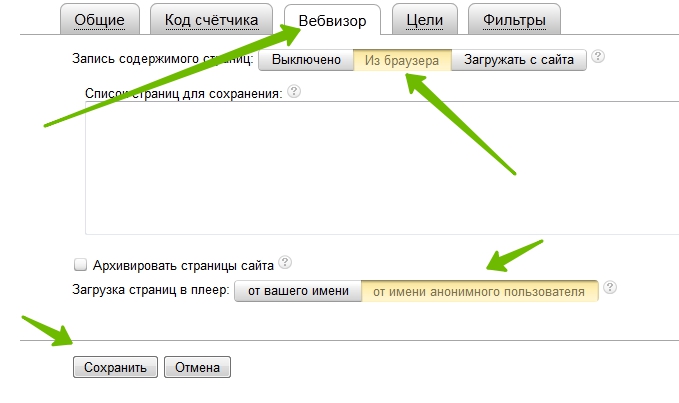Save settings with Сохранить button
This screenshot has width=679, height=403.
[x=115, y=367]
